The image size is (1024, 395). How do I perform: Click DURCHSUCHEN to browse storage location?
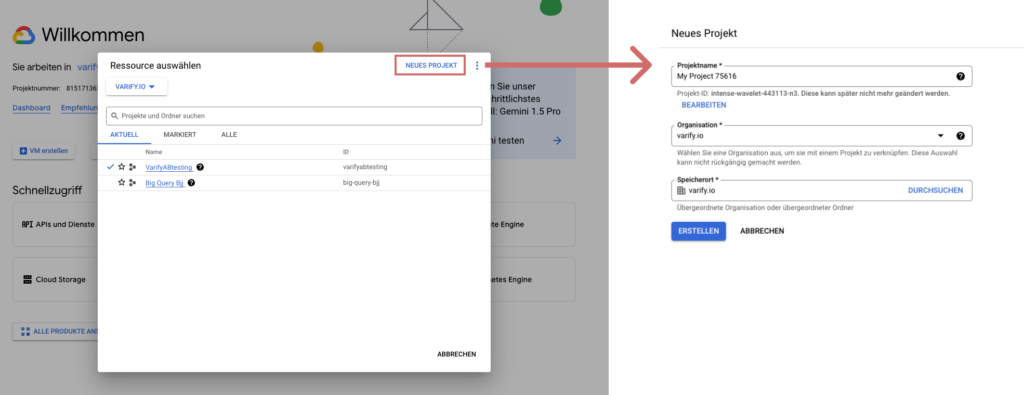(x=935, y=191)
